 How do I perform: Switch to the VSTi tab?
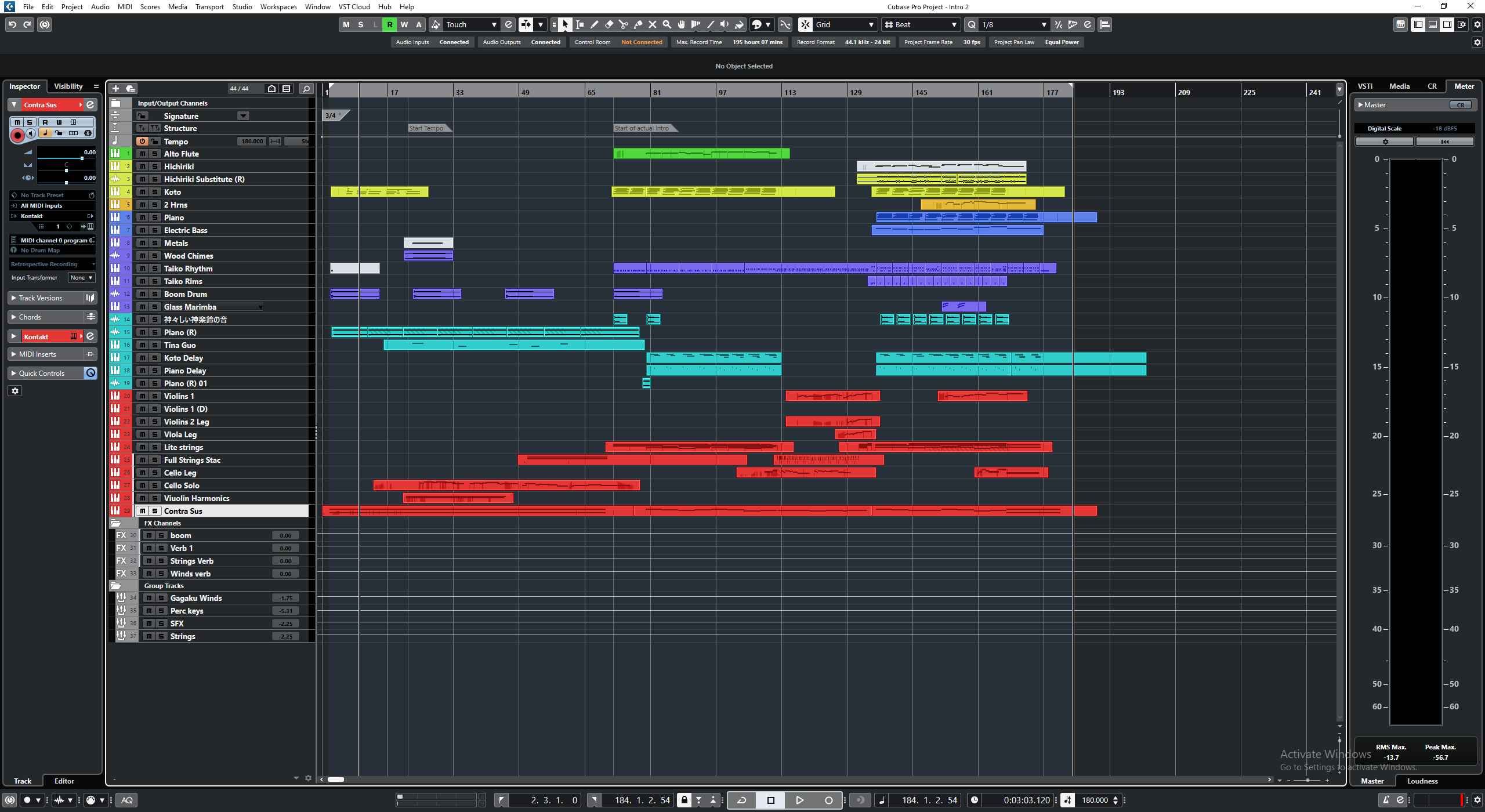click(1365, 86)
